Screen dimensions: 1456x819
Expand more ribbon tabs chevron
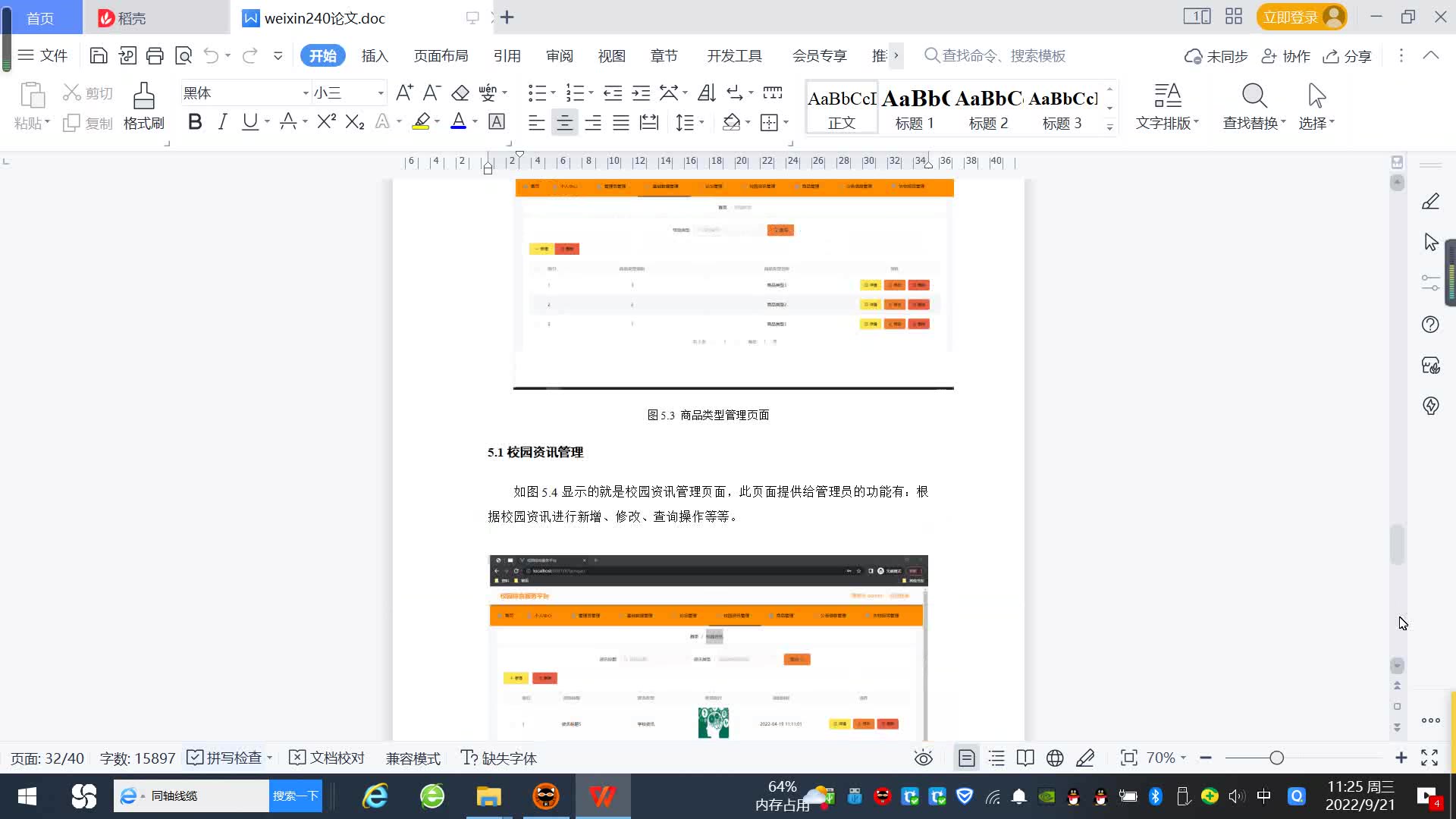(896, 55)
